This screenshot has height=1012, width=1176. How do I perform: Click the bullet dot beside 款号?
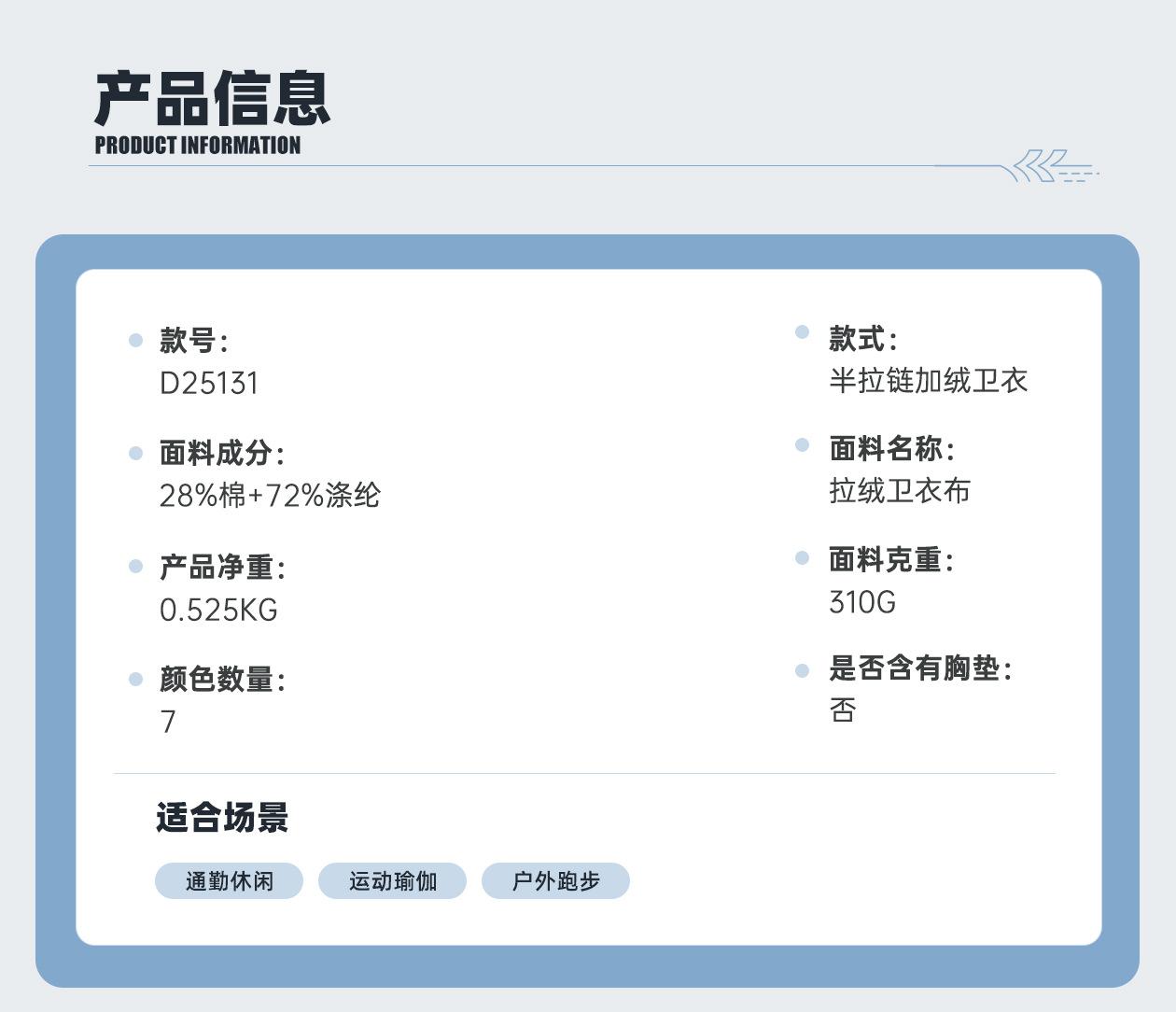pos(135,340)
